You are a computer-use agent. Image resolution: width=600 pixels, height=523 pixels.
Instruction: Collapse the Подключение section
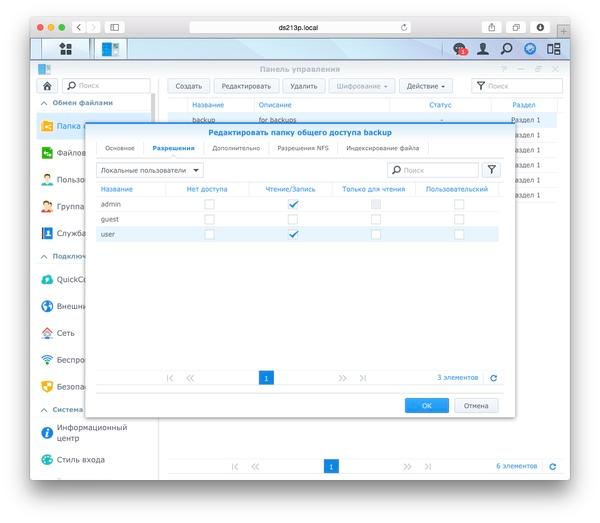point(44,256)
